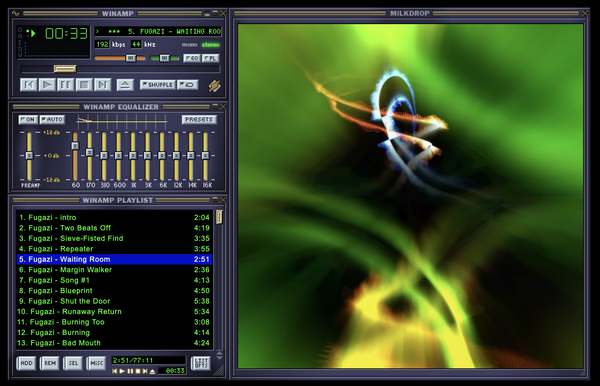Click the +12 db equalizer label
This screenshot has width=600, height=386.
click(52, 132)
